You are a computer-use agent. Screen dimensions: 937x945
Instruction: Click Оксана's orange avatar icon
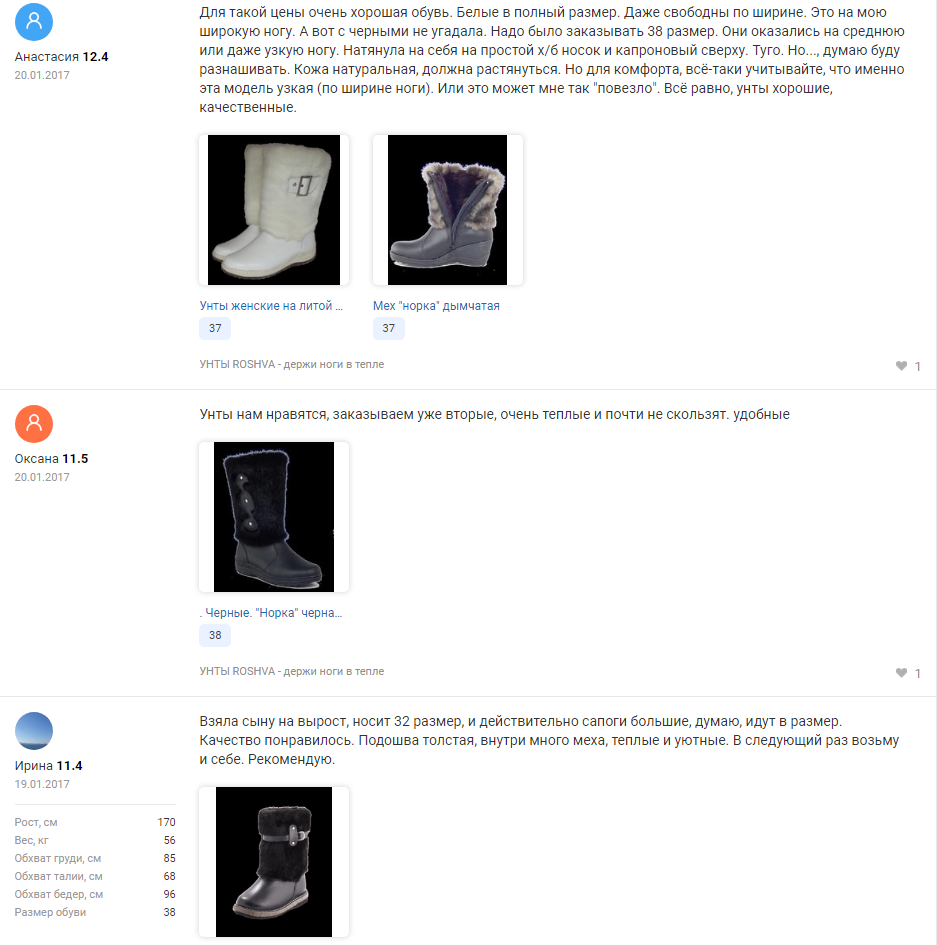[x=34, y=424]
